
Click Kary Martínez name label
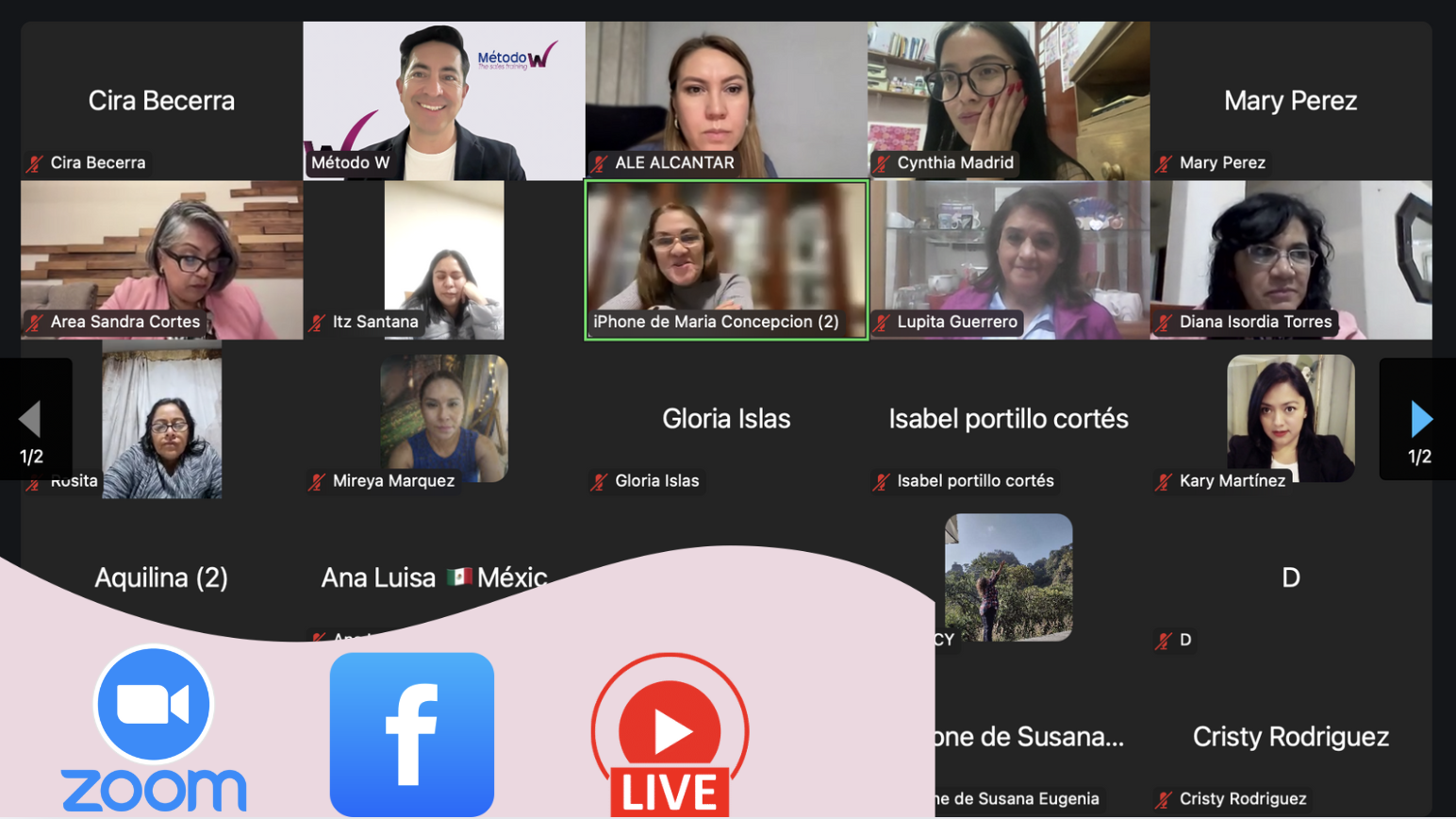pyautogui.click(x=1233, y=482)
